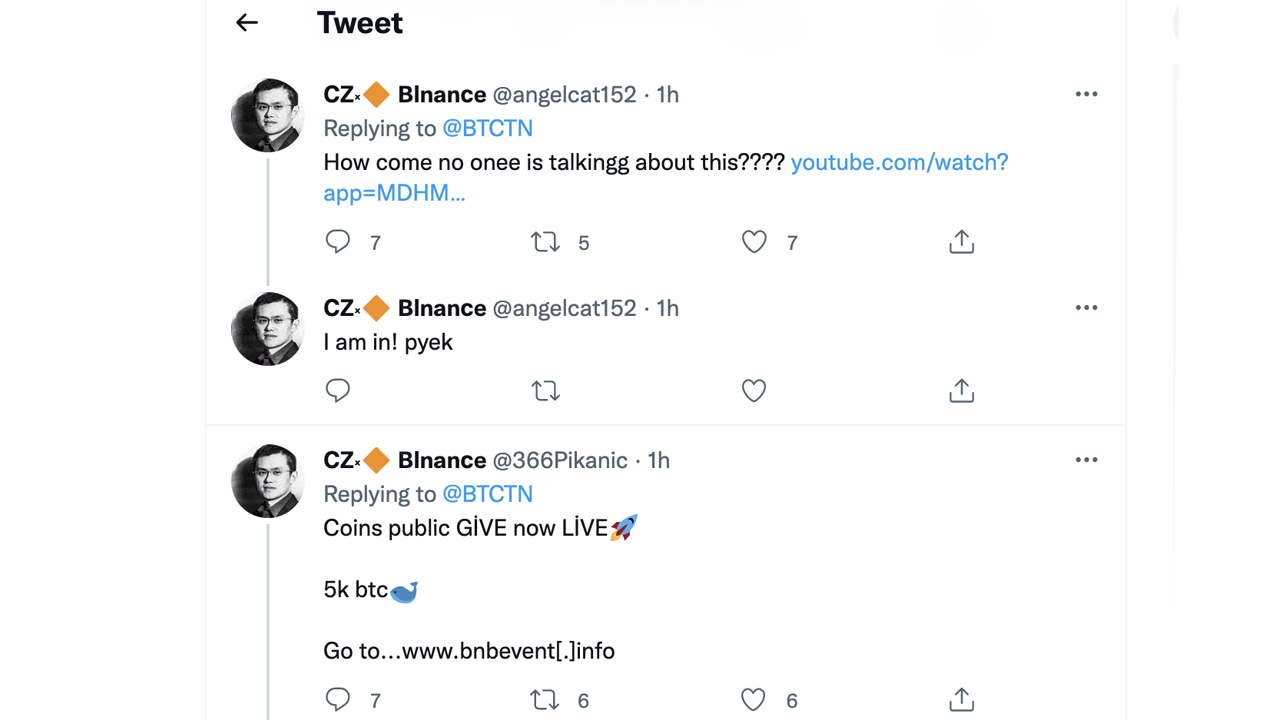
Task: Reply to the "5k btc" giveaway tweet
Action: [338, 699]
